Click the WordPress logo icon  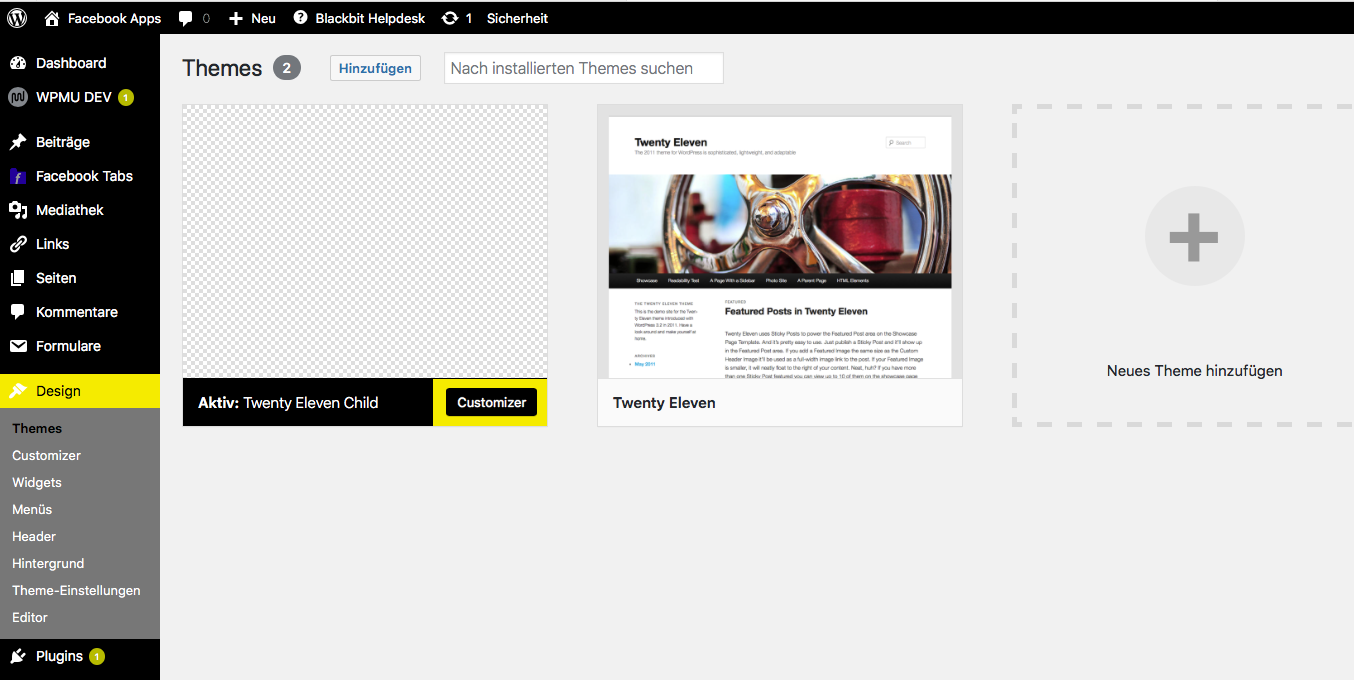tap(17, 18)
